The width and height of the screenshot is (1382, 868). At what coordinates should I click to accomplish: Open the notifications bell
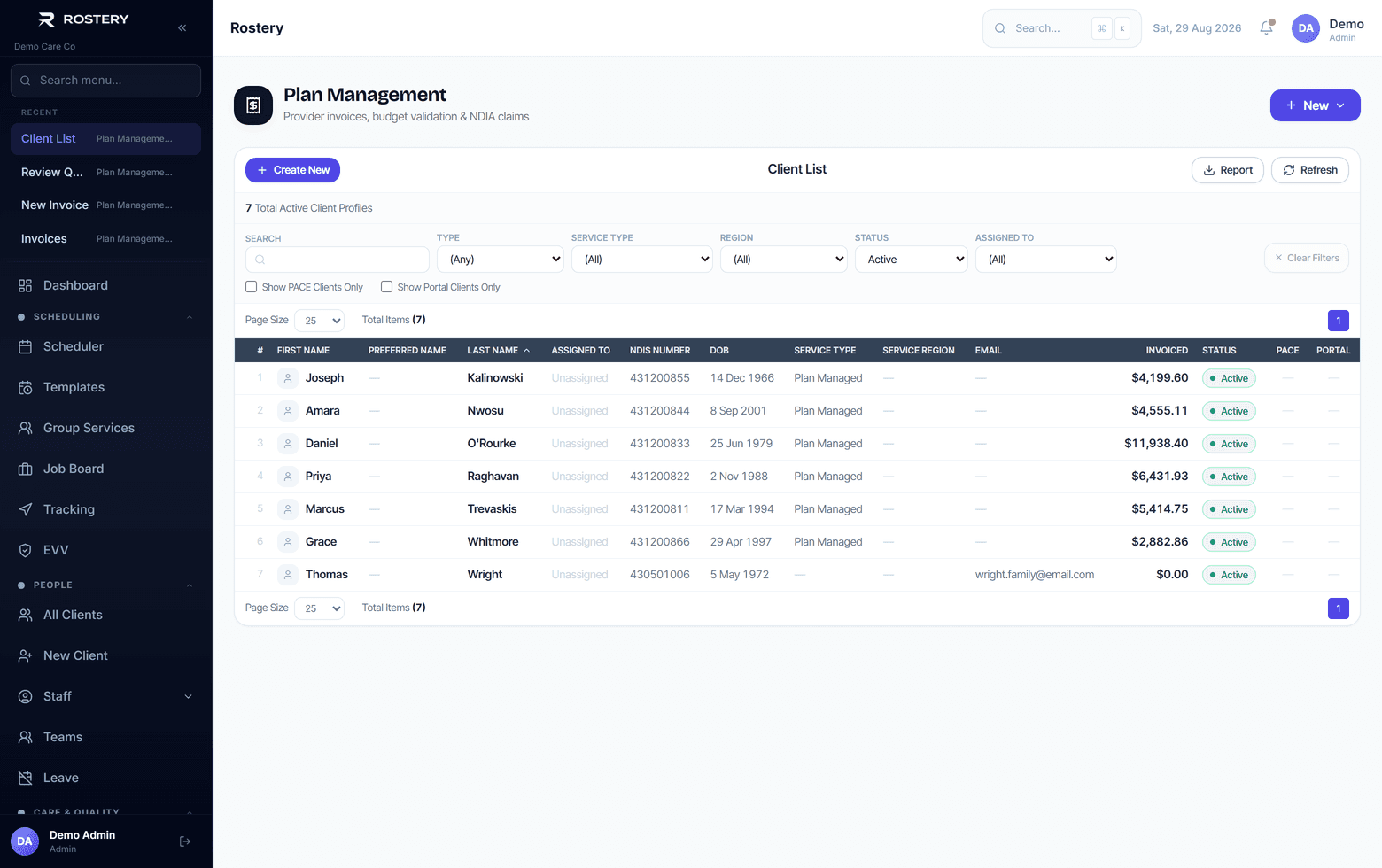point(1267,27)
